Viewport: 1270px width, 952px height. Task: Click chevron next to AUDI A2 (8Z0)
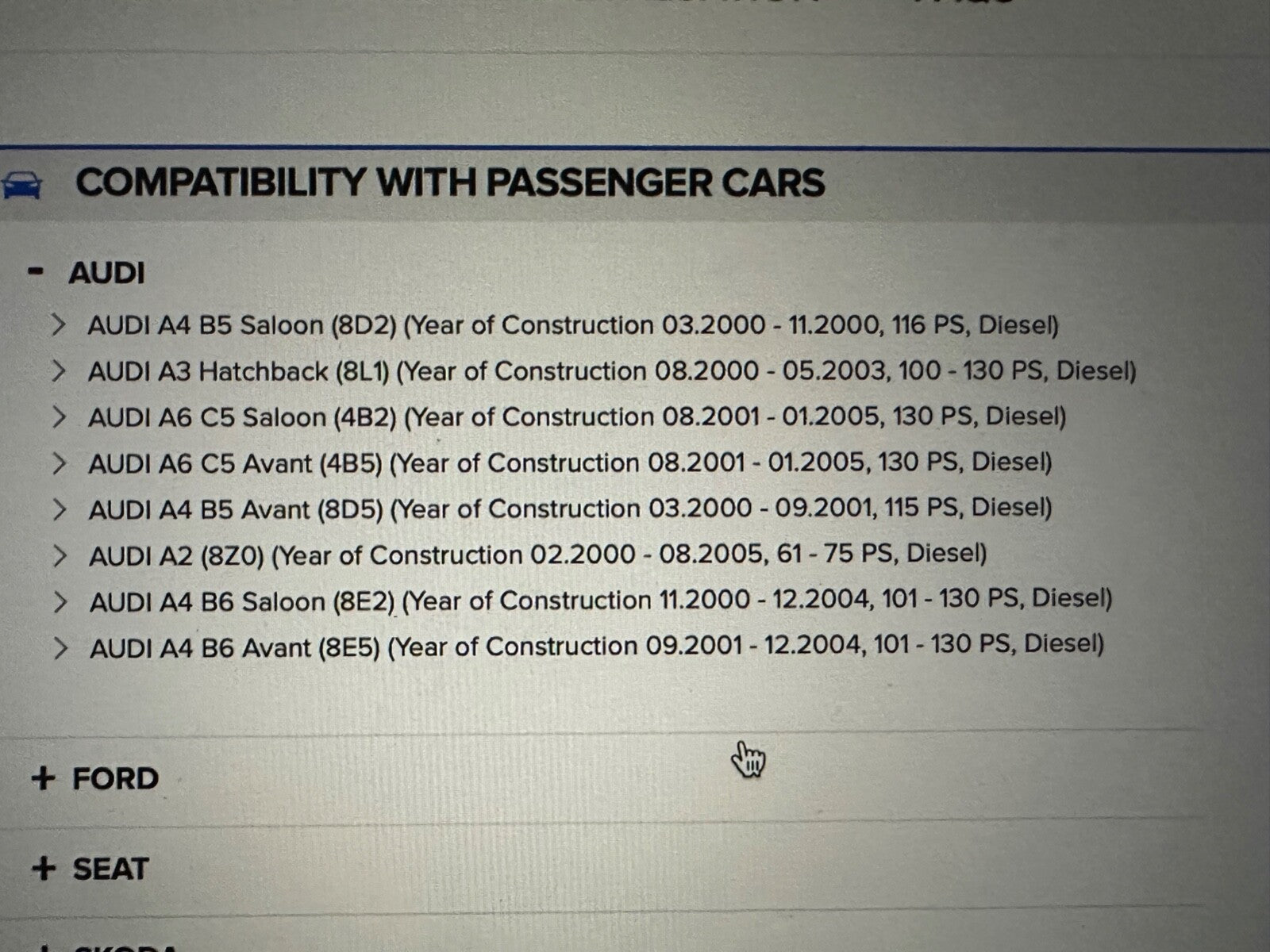60,555
